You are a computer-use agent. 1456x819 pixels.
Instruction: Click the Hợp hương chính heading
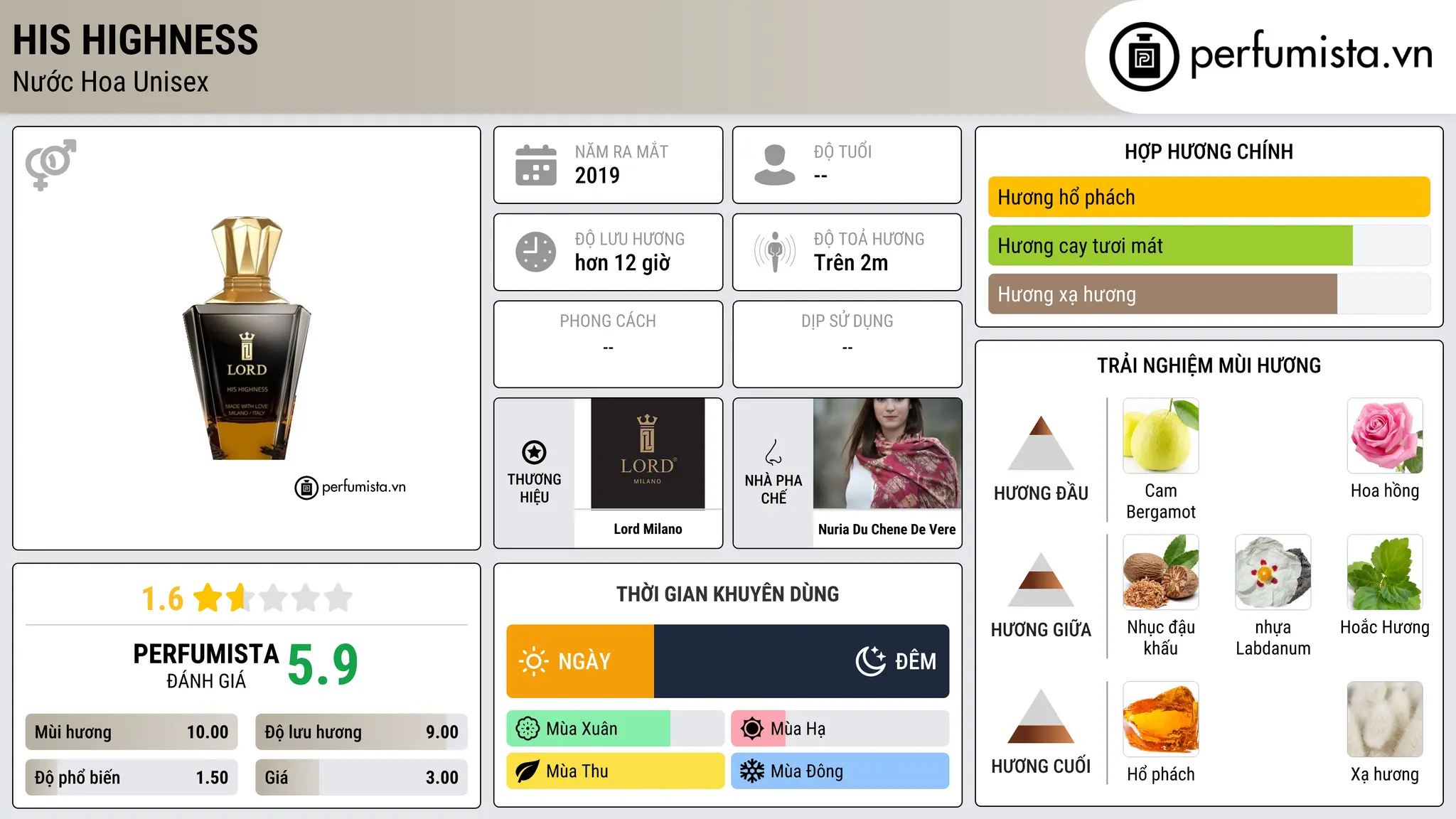click(1209, 151)
